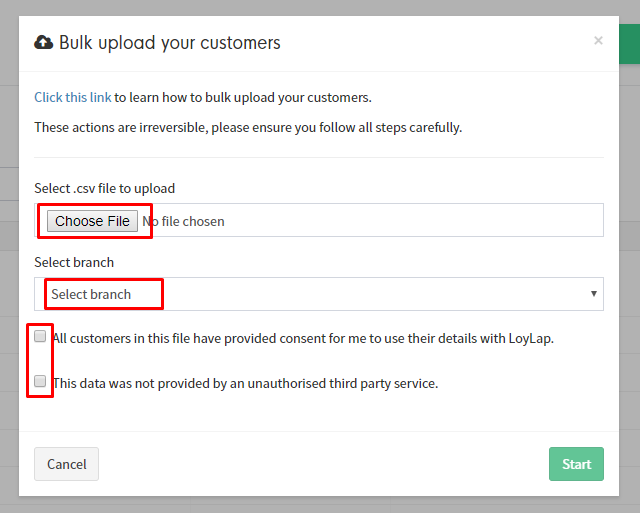Close the bulk upload dialog with the X
Viewport: 640px width, 513px height.
point(598,40)
